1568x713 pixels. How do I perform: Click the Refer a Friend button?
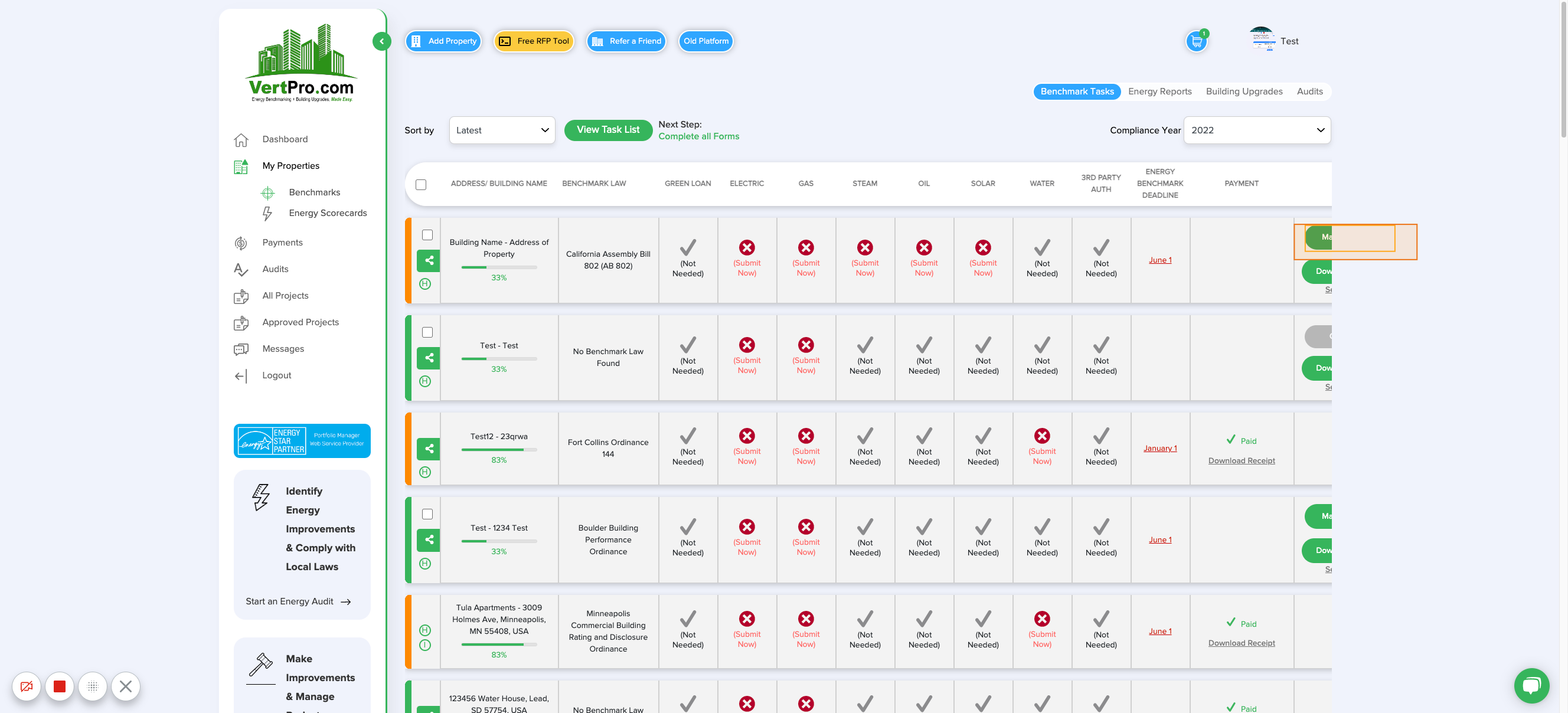(x=626, y=41)
